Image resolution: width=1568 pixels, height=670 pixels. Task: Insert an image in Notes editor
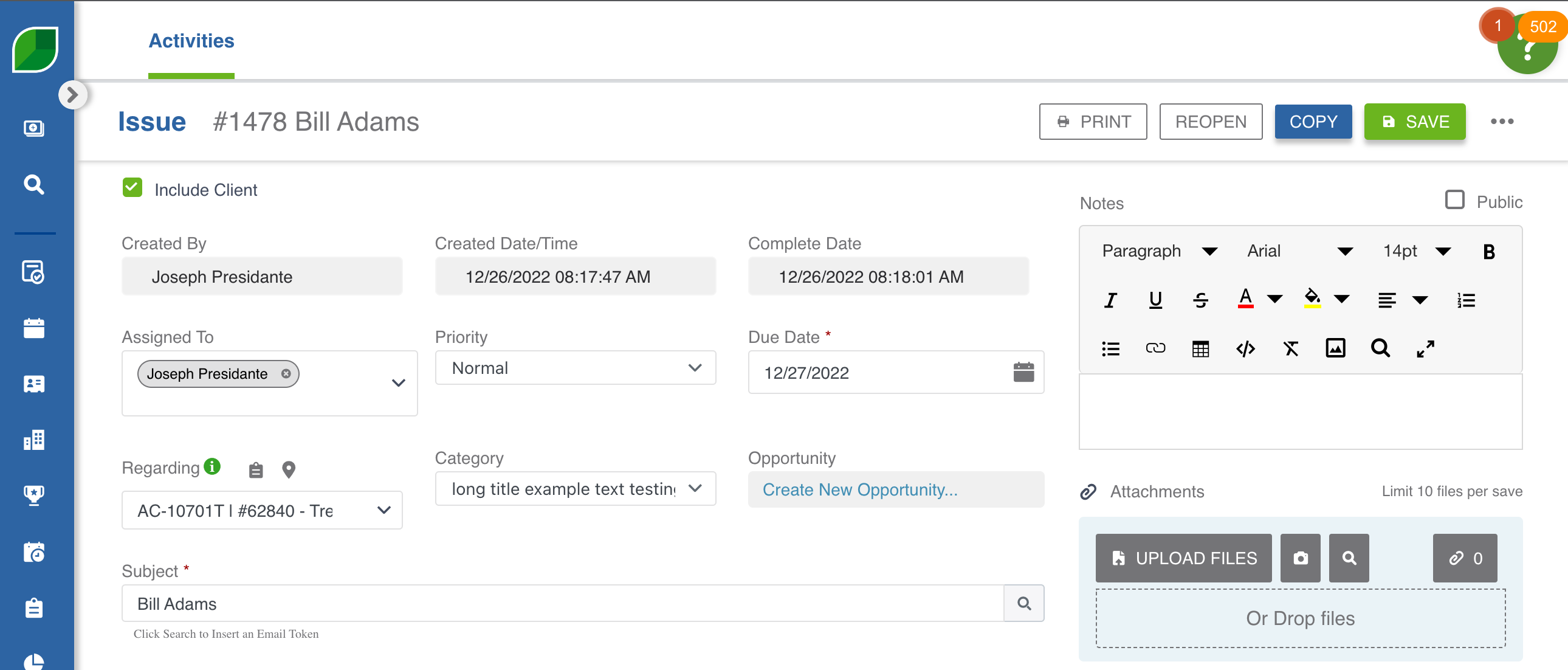pyautogui.click(x=1335, y=348)
